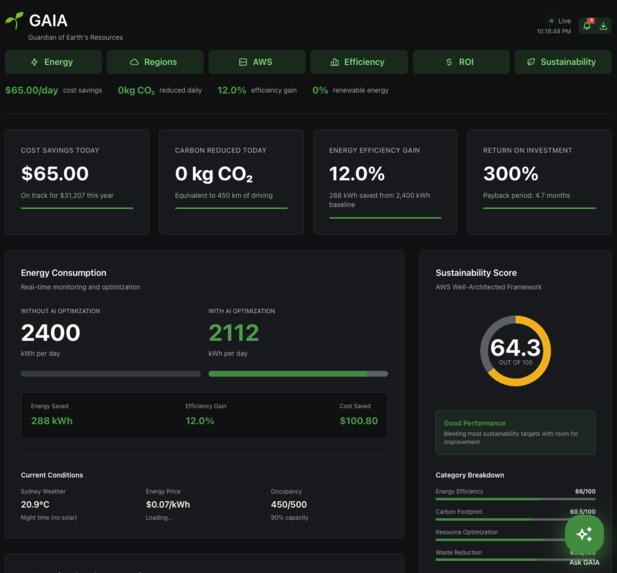Image resolution: width=617 pixels, height=573 pixels.
Task: Click the green Live status dot
Action: click(x=551, y=20)
